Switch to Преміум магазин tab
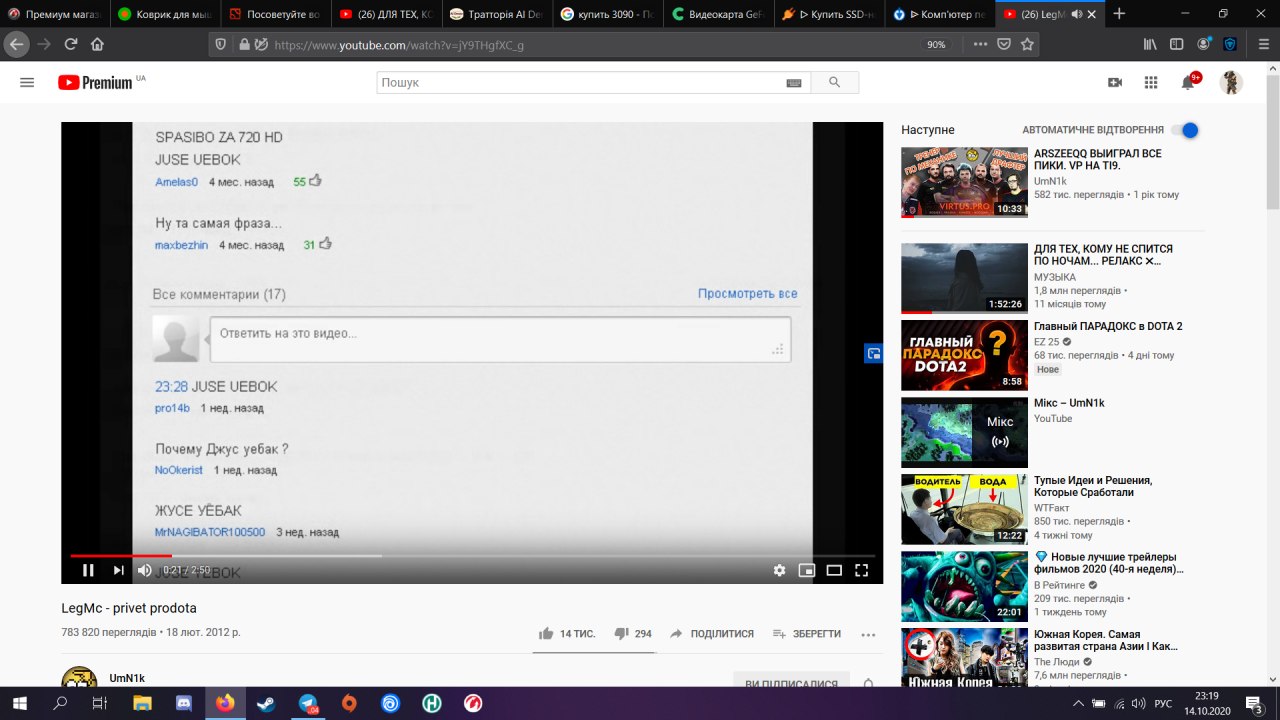This screenshot has height=720, width=1280. tap(54, 14)
